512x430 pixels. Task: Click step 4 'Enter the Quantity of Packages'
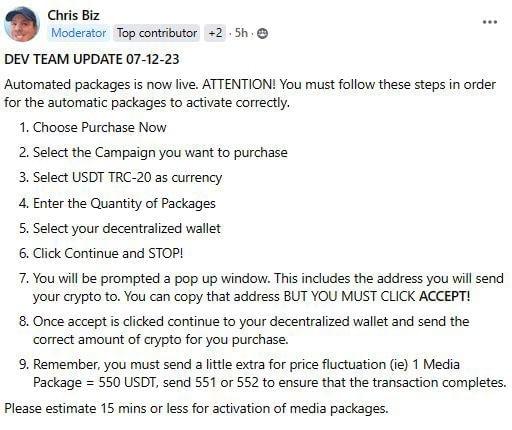(117, 203)
